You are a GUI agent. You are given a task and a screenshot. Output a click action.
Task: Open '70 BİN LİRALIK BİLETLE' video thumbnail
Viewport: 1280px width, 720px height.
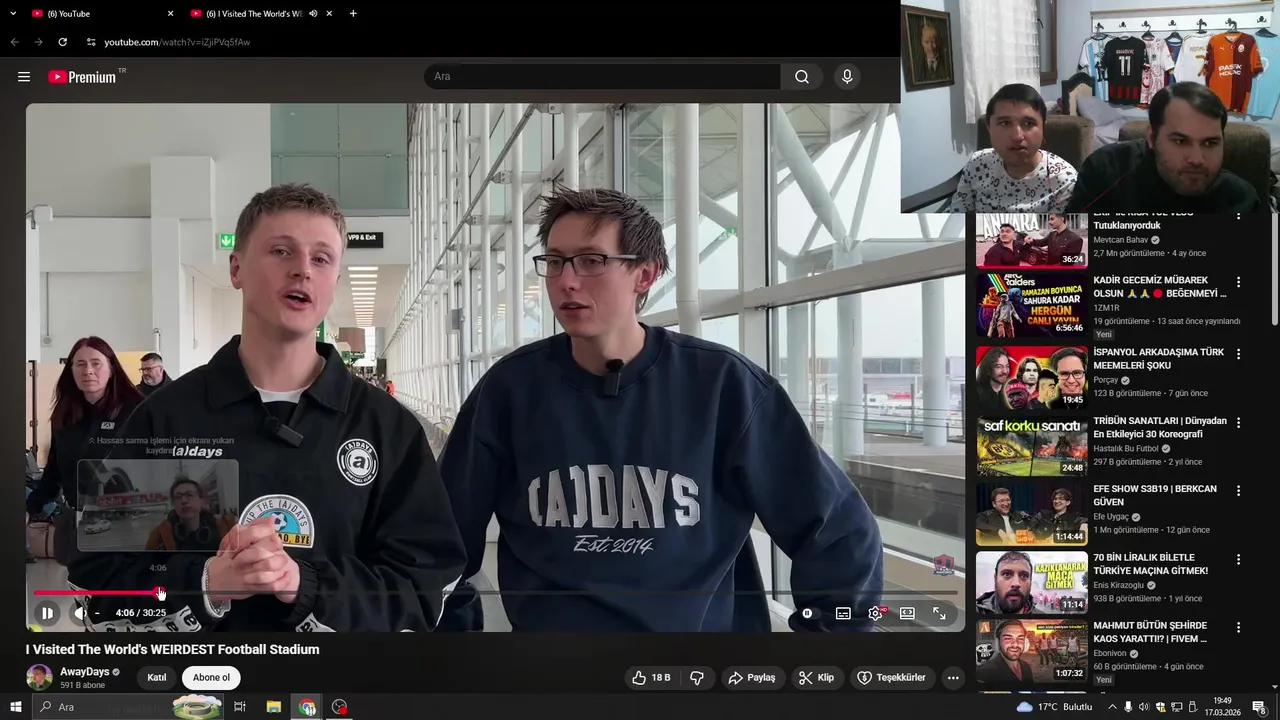point(1031,582)
